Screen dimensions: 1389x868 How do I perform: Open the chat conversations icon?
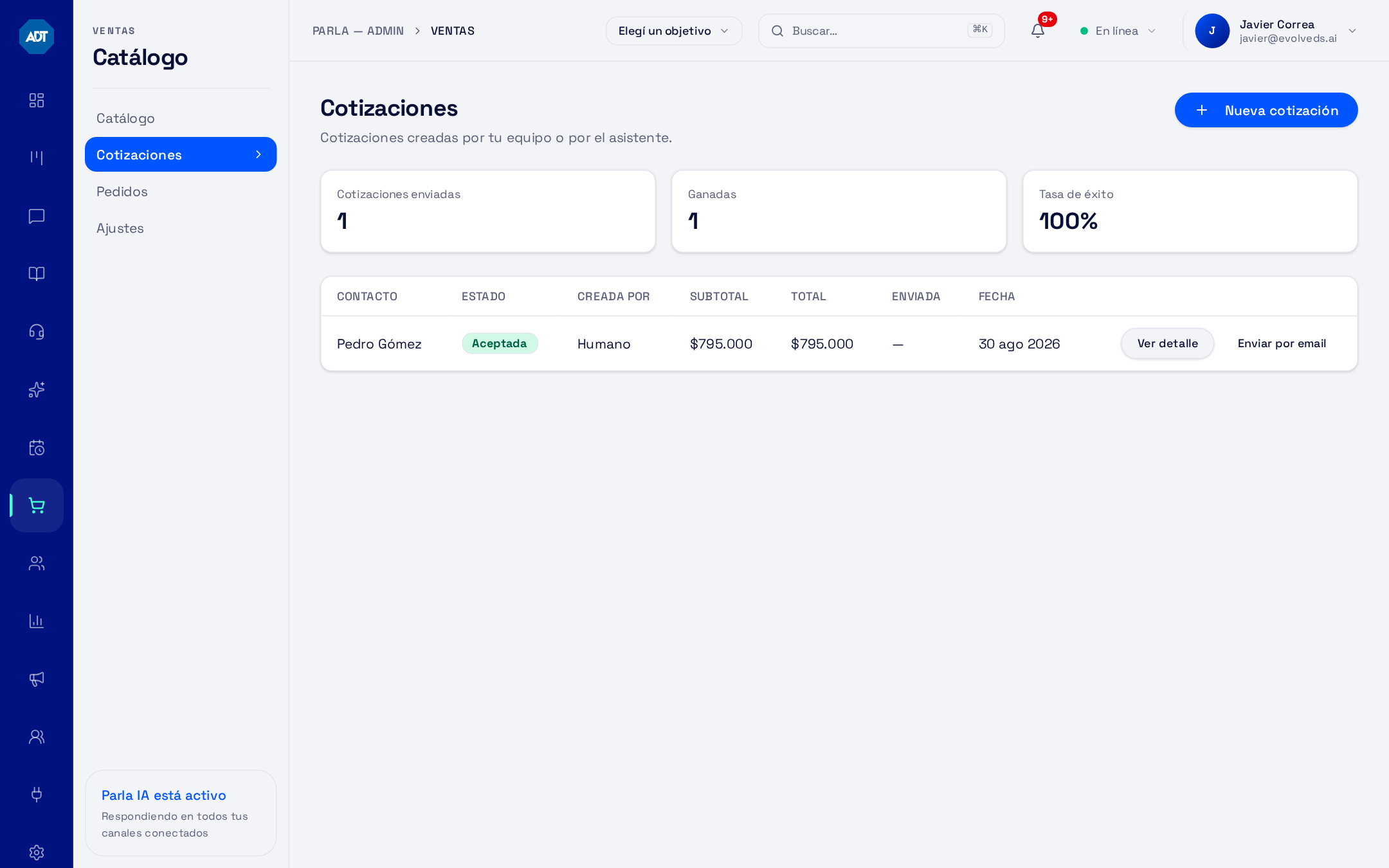(37, 216)
